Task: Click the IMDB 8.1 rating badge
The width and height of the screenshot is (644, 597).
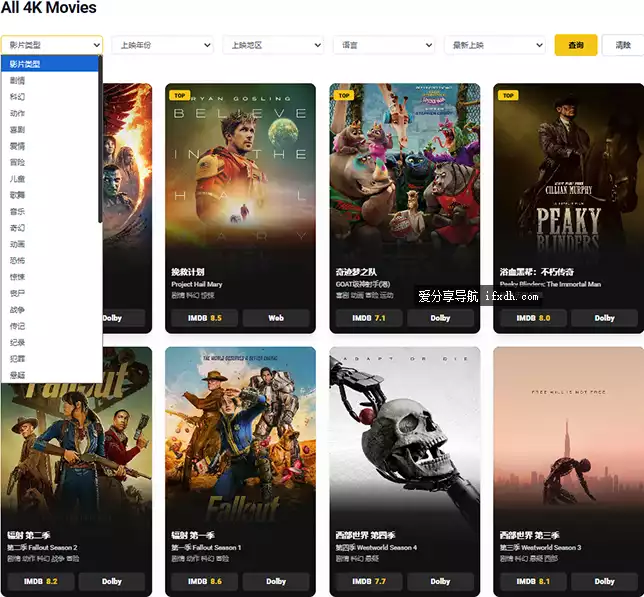Action: (x=533, y=581)
